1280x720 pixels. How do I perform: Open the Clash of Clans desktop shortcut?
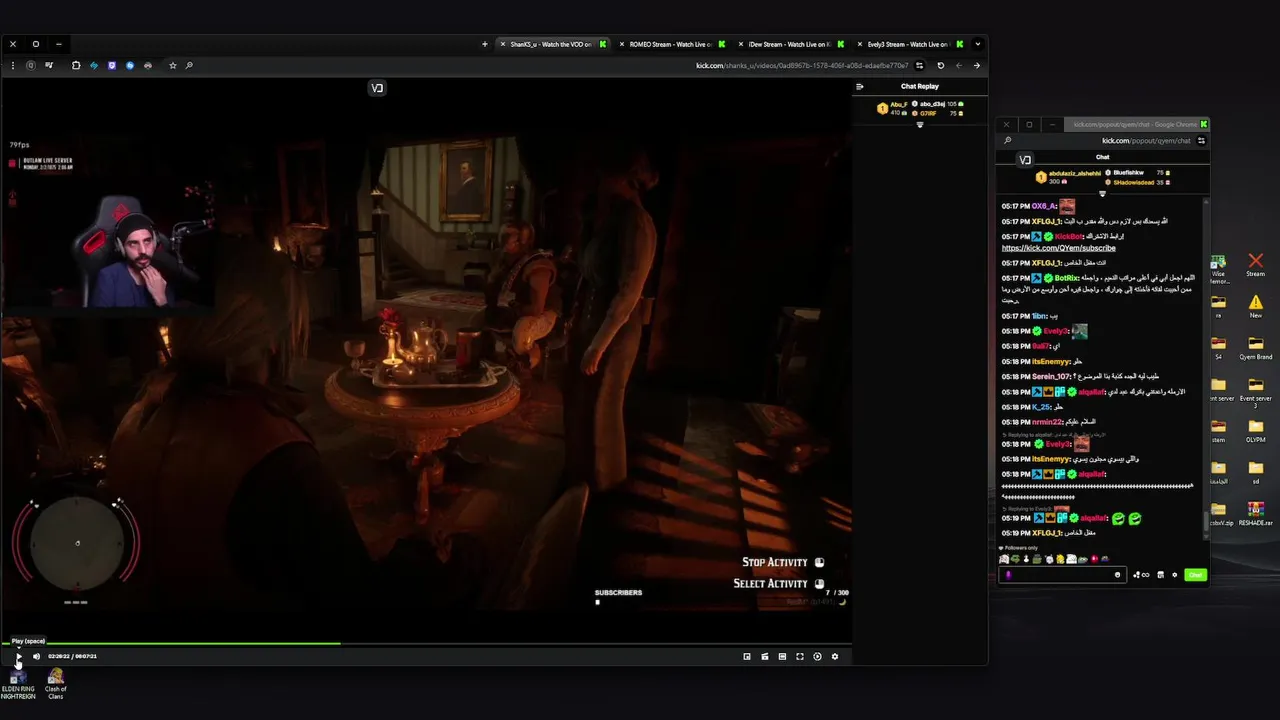[55, 684]
